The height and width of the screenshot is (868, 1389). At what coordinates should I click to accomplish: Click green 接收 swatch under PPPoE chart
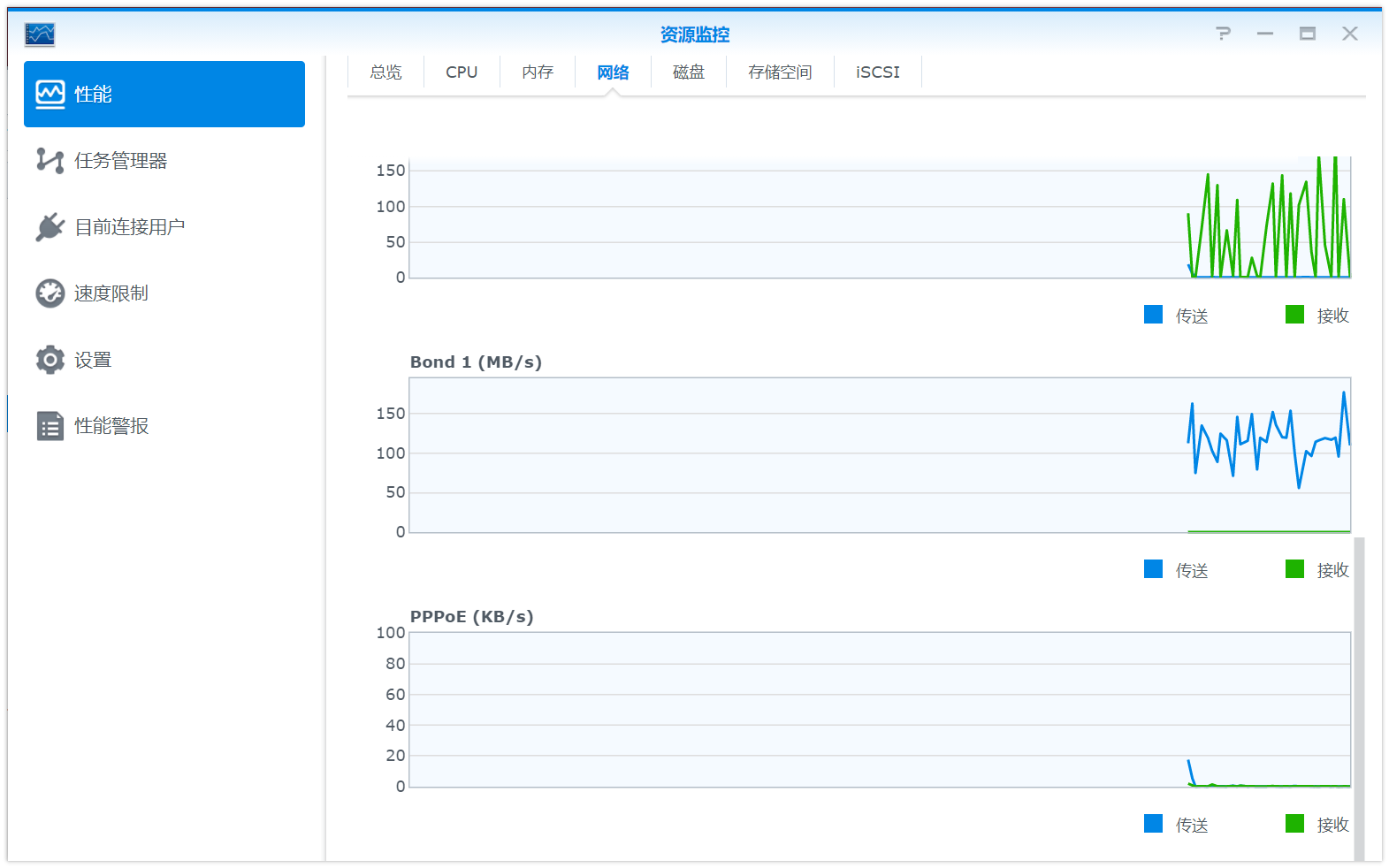(x=1294, y=824)
